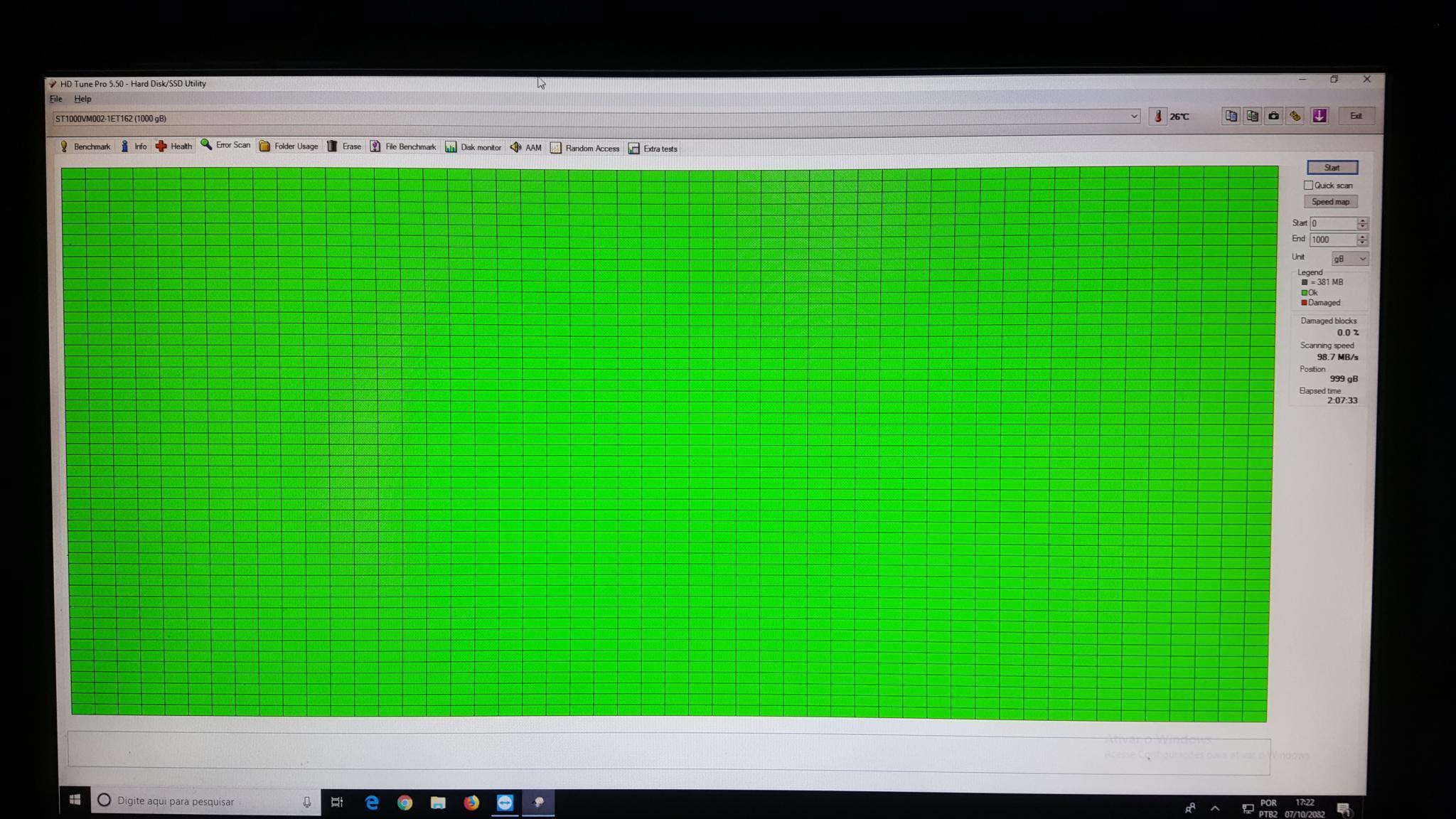This screenshot has height=819, width=1456.
Task: Click the File Benchmark tab icon
Action: [375, 146]
